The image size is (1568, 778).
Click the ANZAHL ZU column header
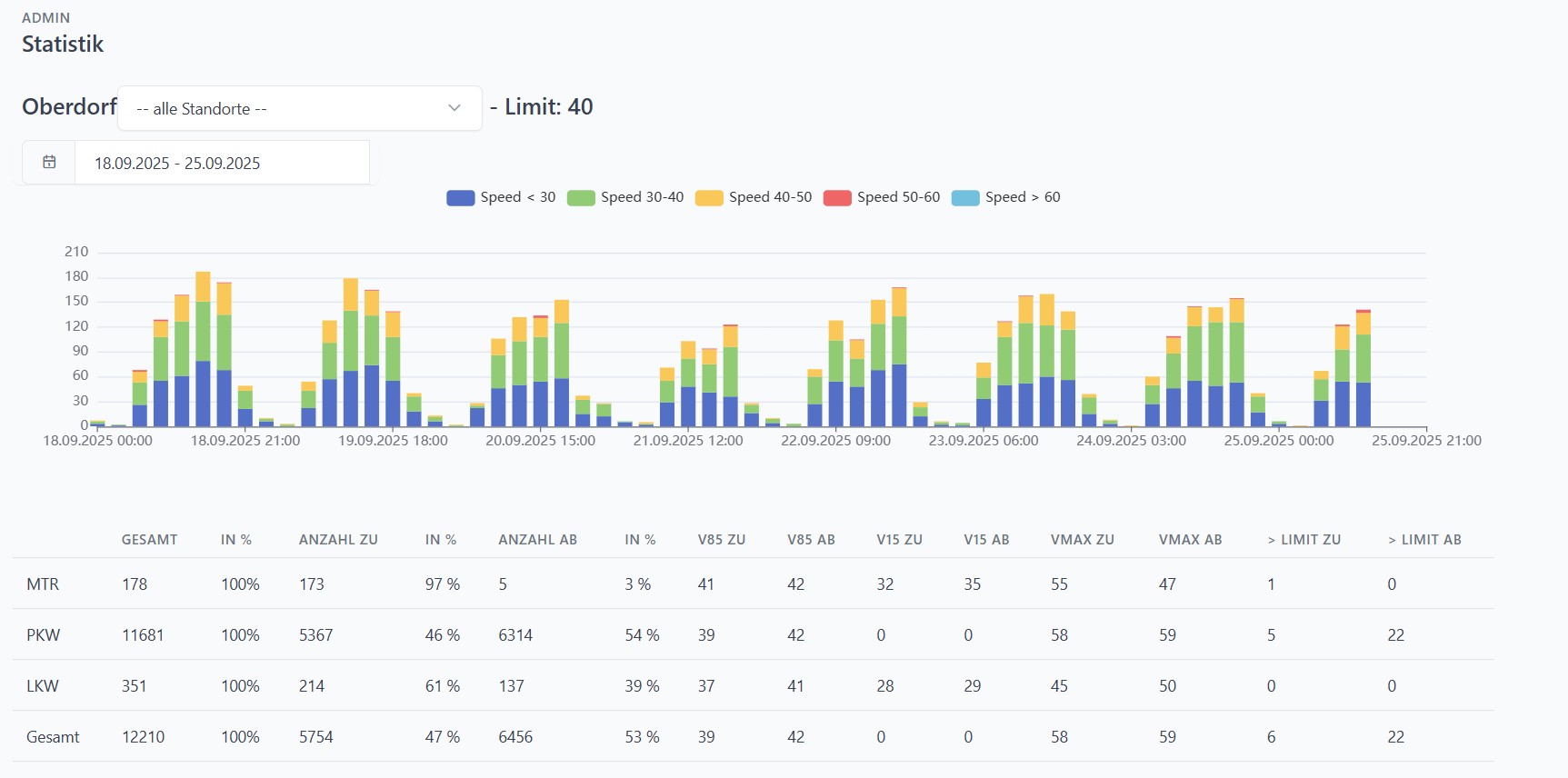tap(338, 540)
